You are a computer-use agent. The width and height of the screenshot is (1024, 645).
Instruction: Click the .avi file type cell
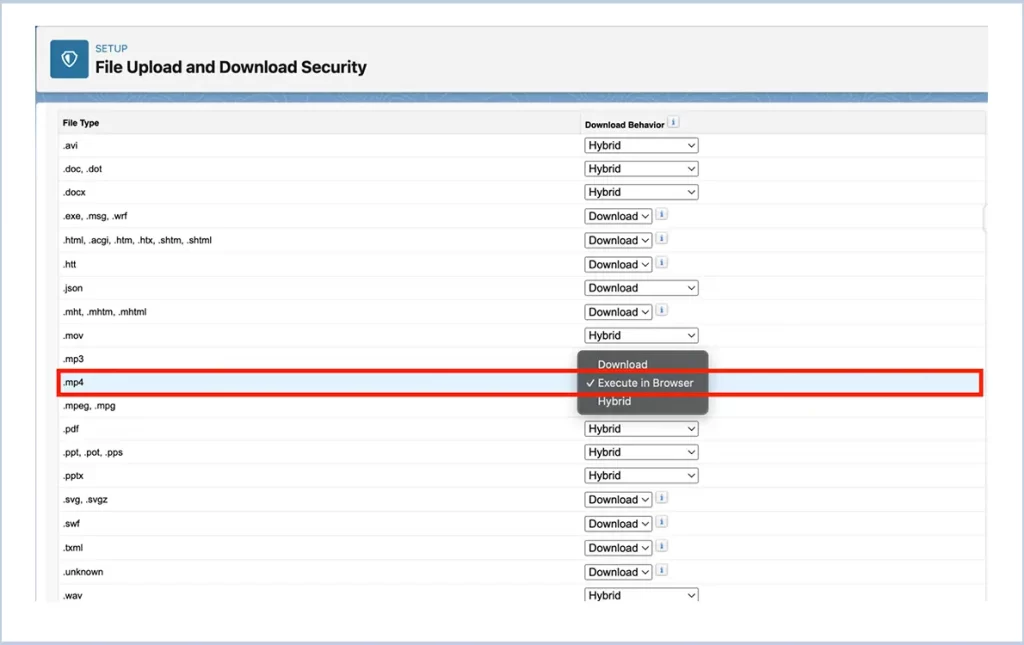point(70,146)
